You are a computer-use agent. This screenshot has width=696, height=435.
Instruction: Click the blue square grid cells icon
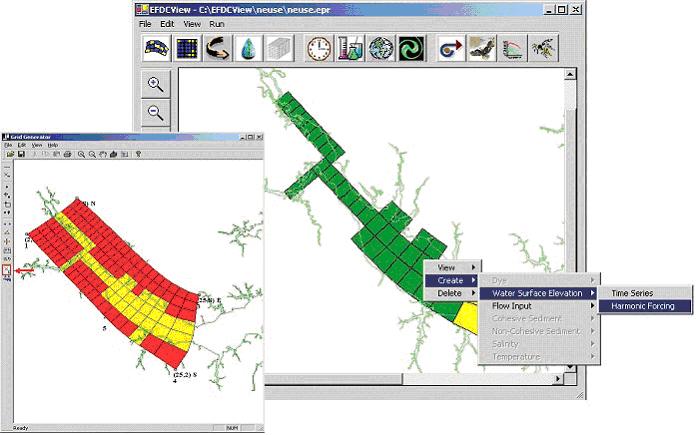coord(187,48)
